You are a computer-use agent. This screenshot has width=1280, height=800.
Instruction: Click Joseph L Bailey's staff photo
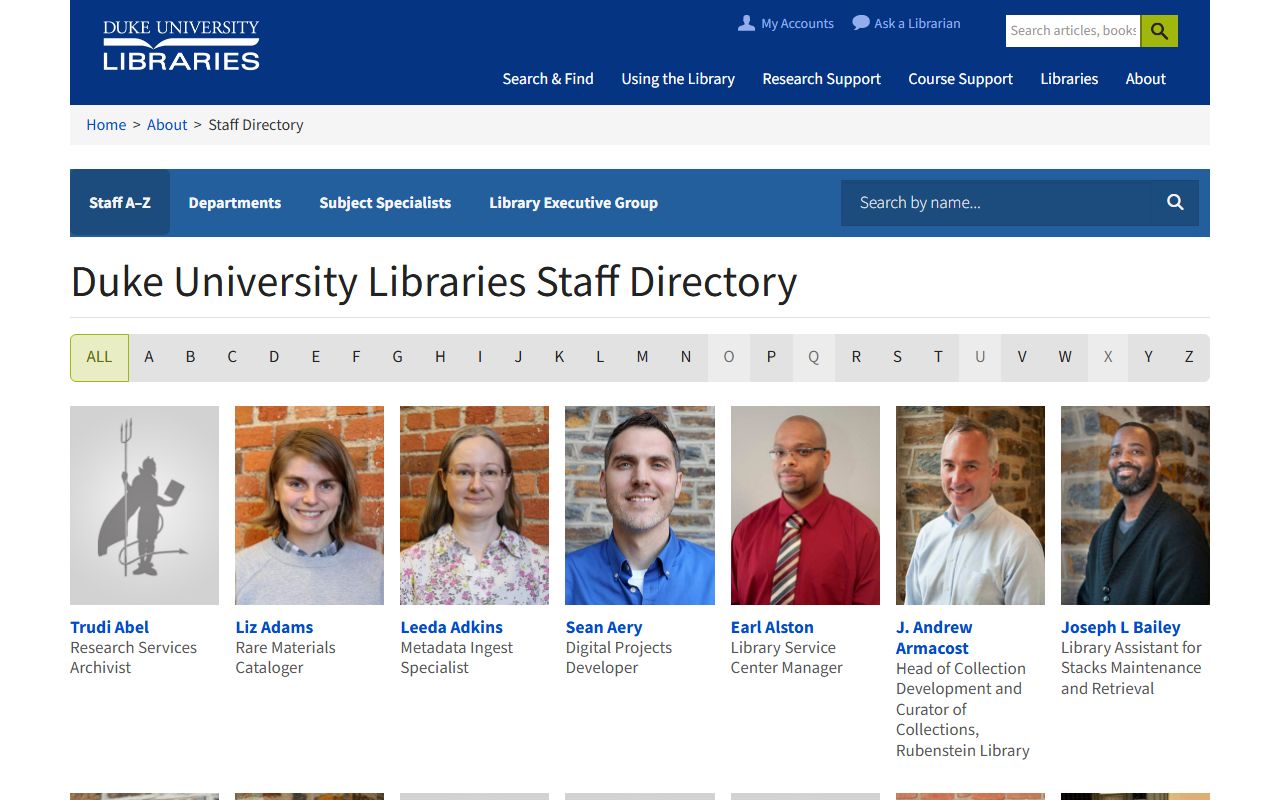1135,505
